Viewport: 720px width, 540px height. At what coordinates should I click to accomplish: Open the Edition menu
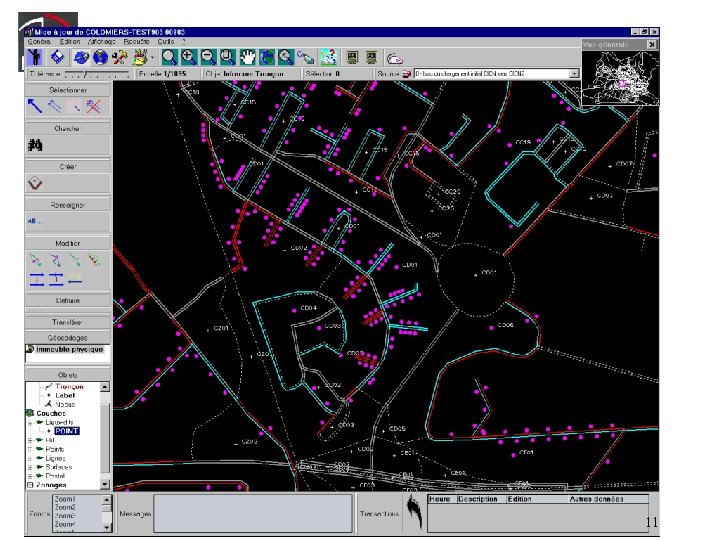point(70,41)
